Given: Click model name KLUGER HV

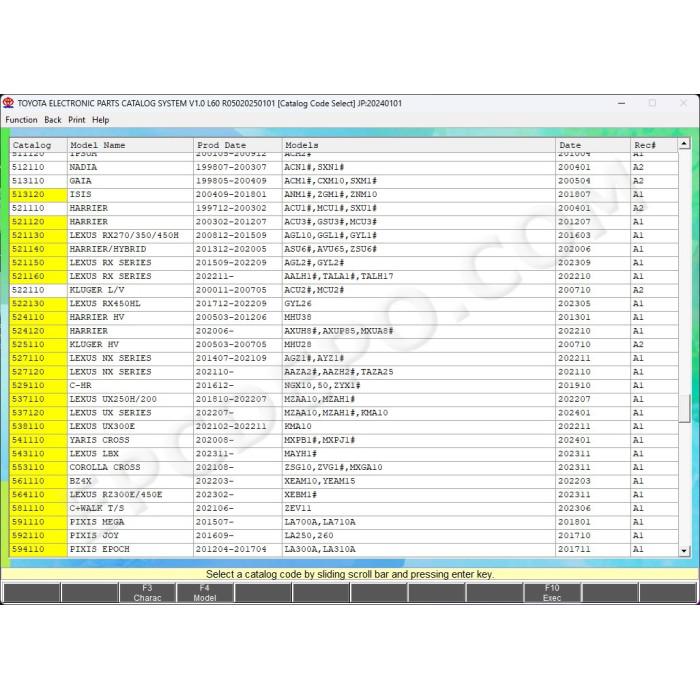Looking at the screenshot, I should [x=96, y=345].
